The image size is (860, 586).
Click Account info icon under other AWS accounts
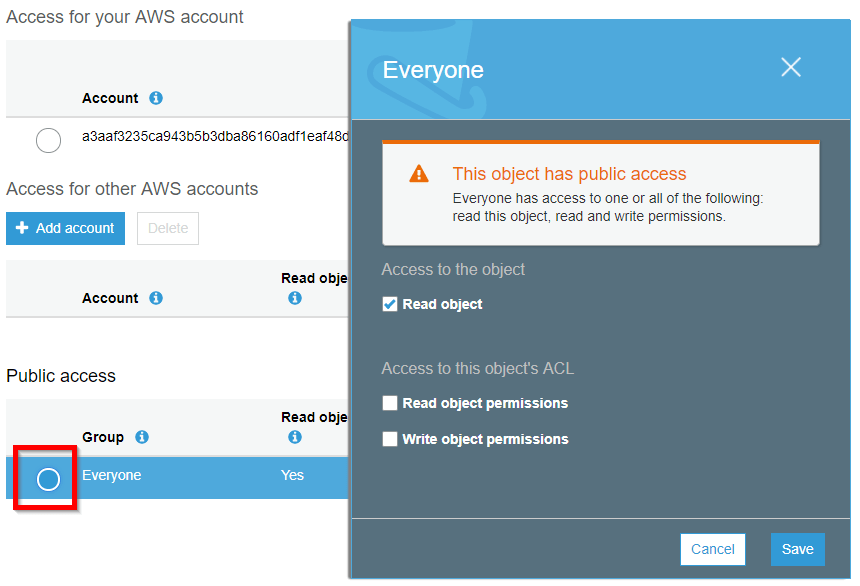click(x=155, y=298)
